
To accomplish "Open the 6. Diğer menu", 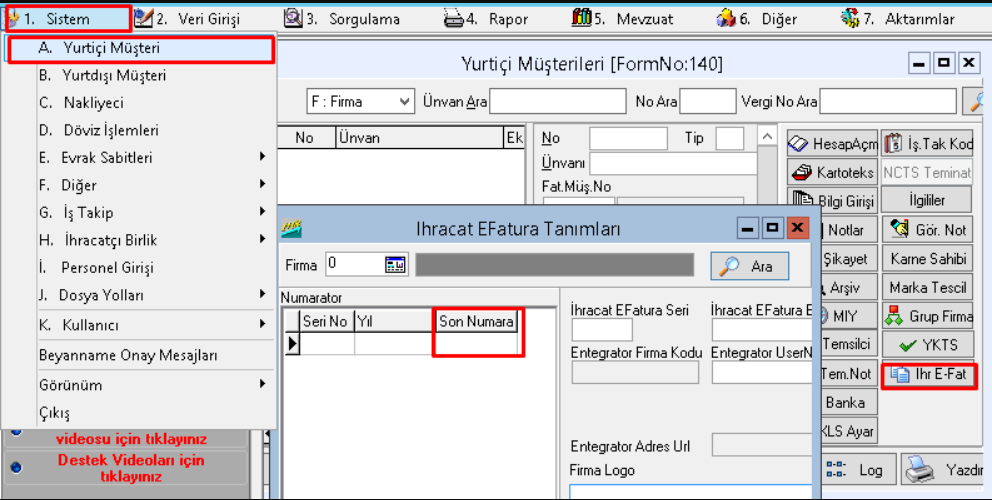I will (x=757, y=19).
